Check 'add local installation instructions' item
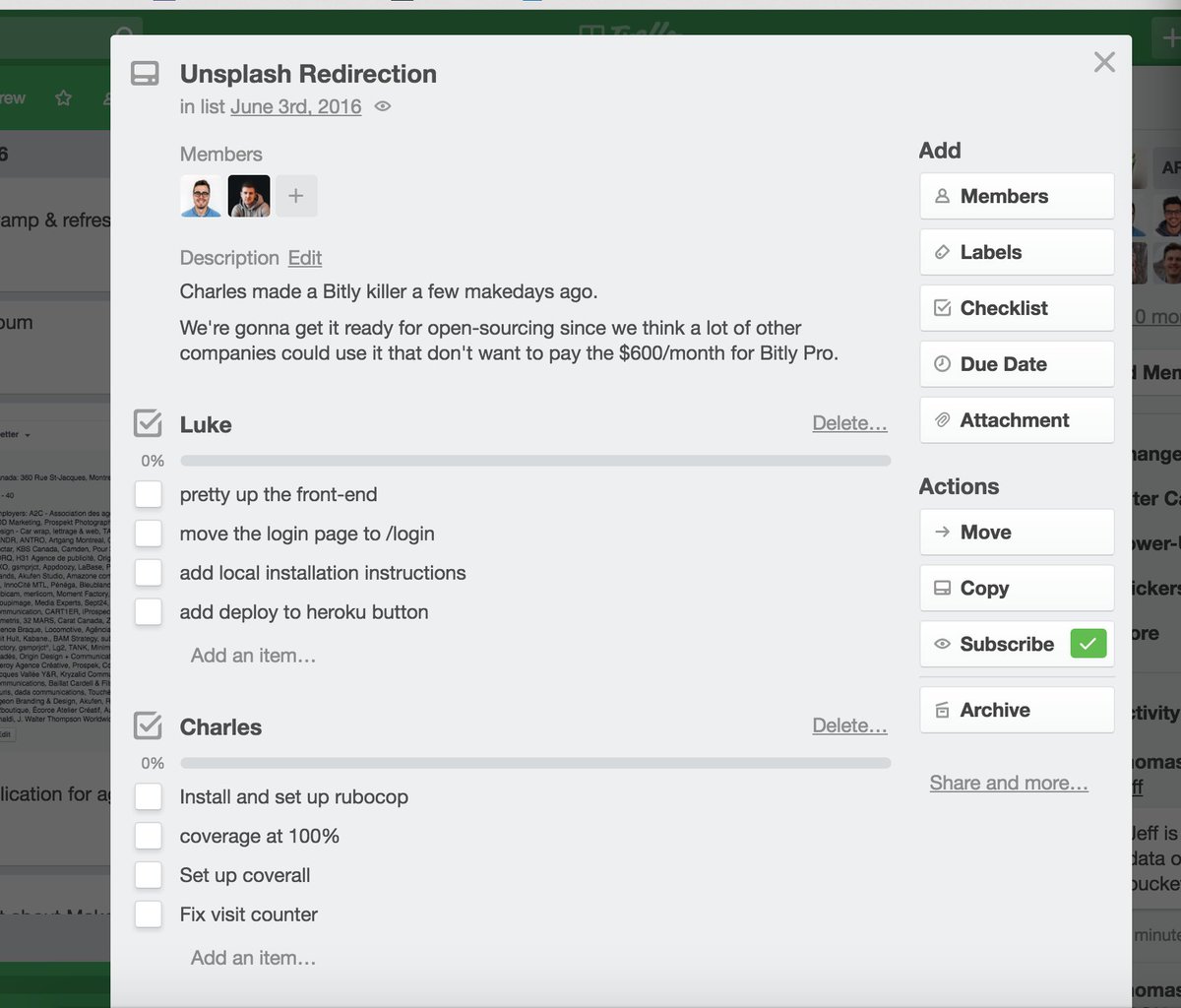Viewport: 1181px width, 1008px height. pos(149,573)
